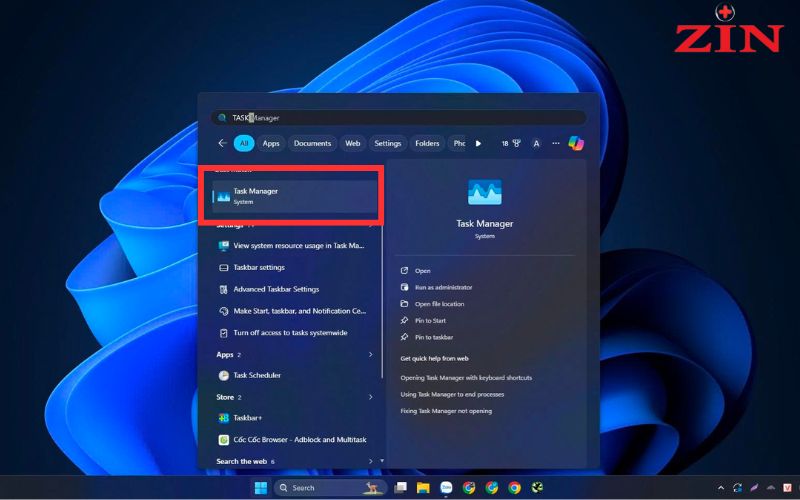
Task: Click the results list scrollbar
Action: (x=382, y=301)
